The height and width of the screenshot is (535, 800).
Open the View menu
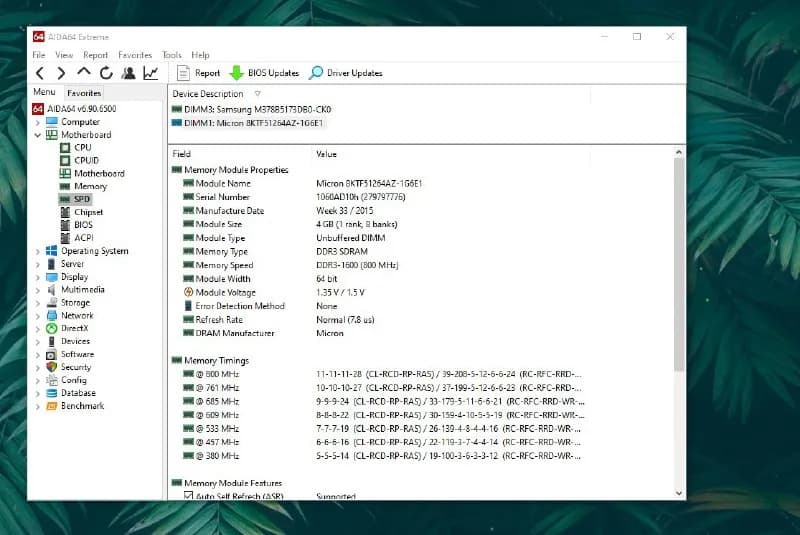[64, 55]
